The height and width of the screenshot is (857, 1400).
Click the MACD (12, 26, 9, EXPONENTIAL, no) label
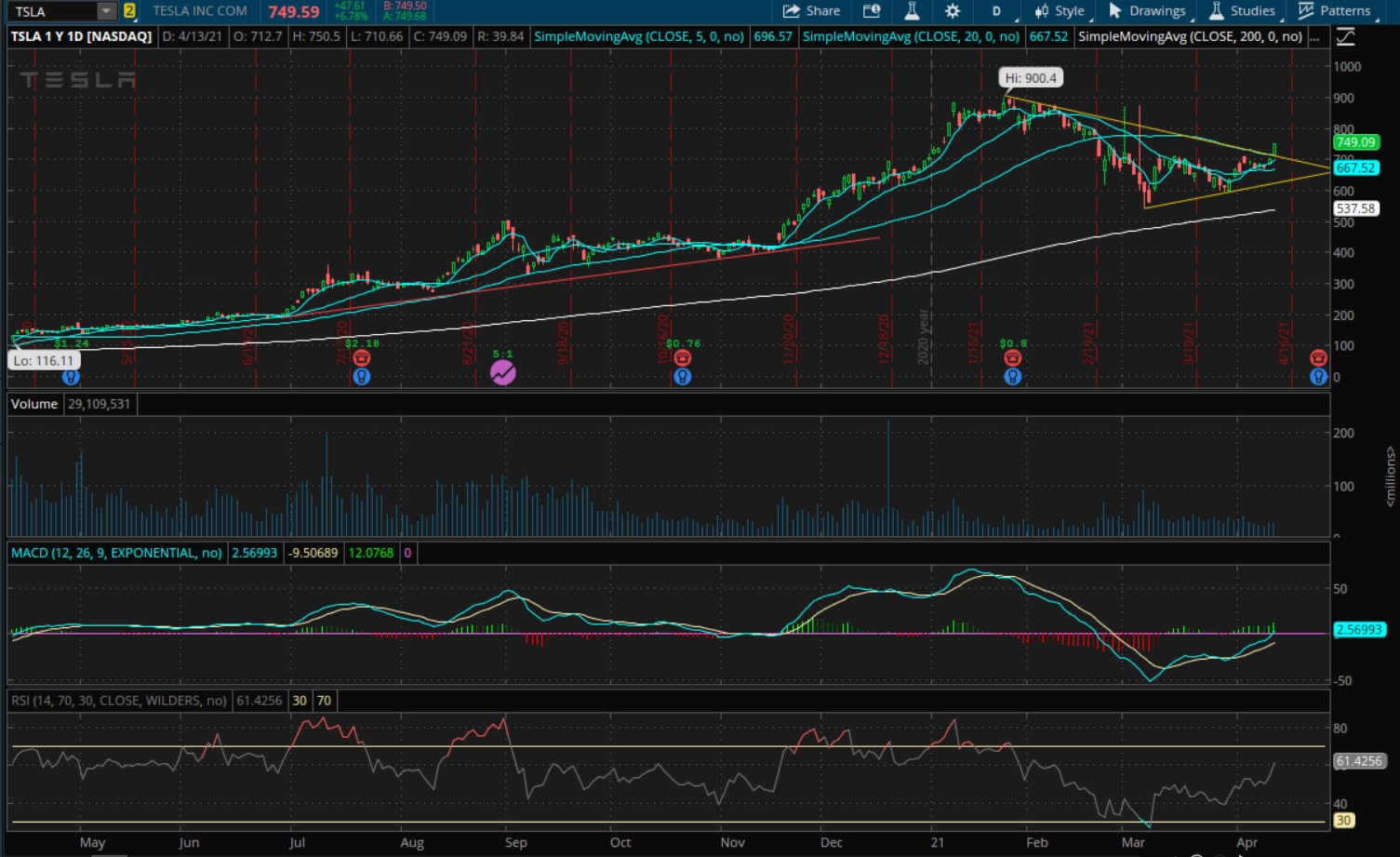coord(116,553)
